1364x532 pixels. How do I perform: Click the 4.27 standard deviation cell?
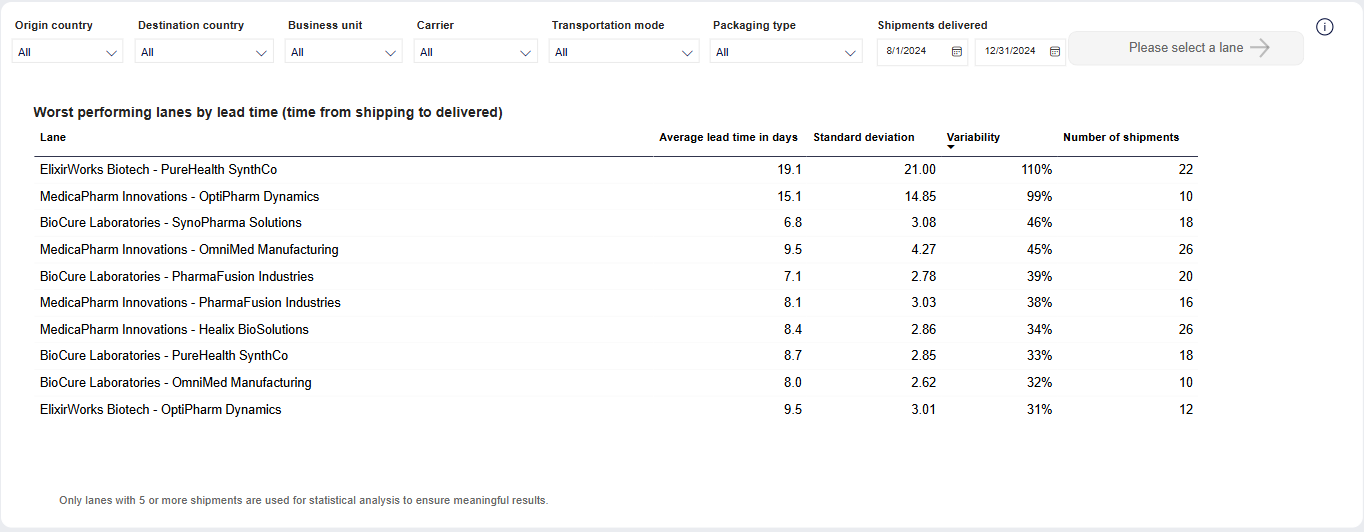click(x=923, y=249)
